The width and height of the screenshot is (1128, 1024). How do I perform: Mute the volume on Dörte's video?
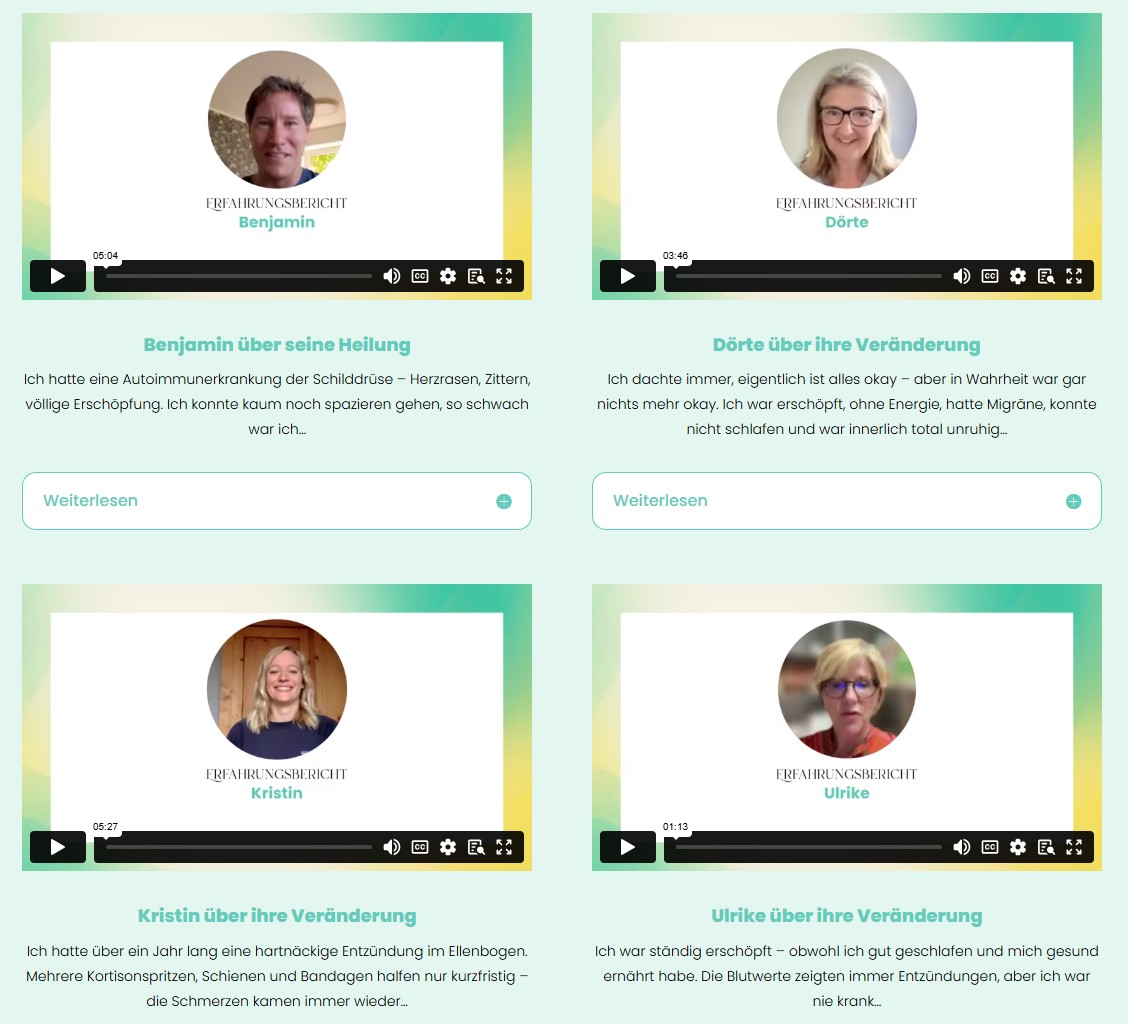click(962, 276)
